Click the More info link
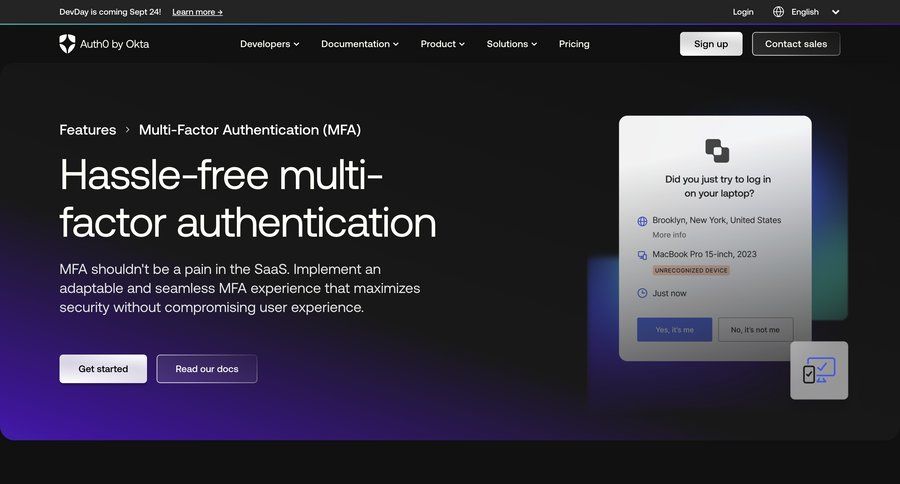The height and width of the screenshot is (484, 900). click(669, 235)
